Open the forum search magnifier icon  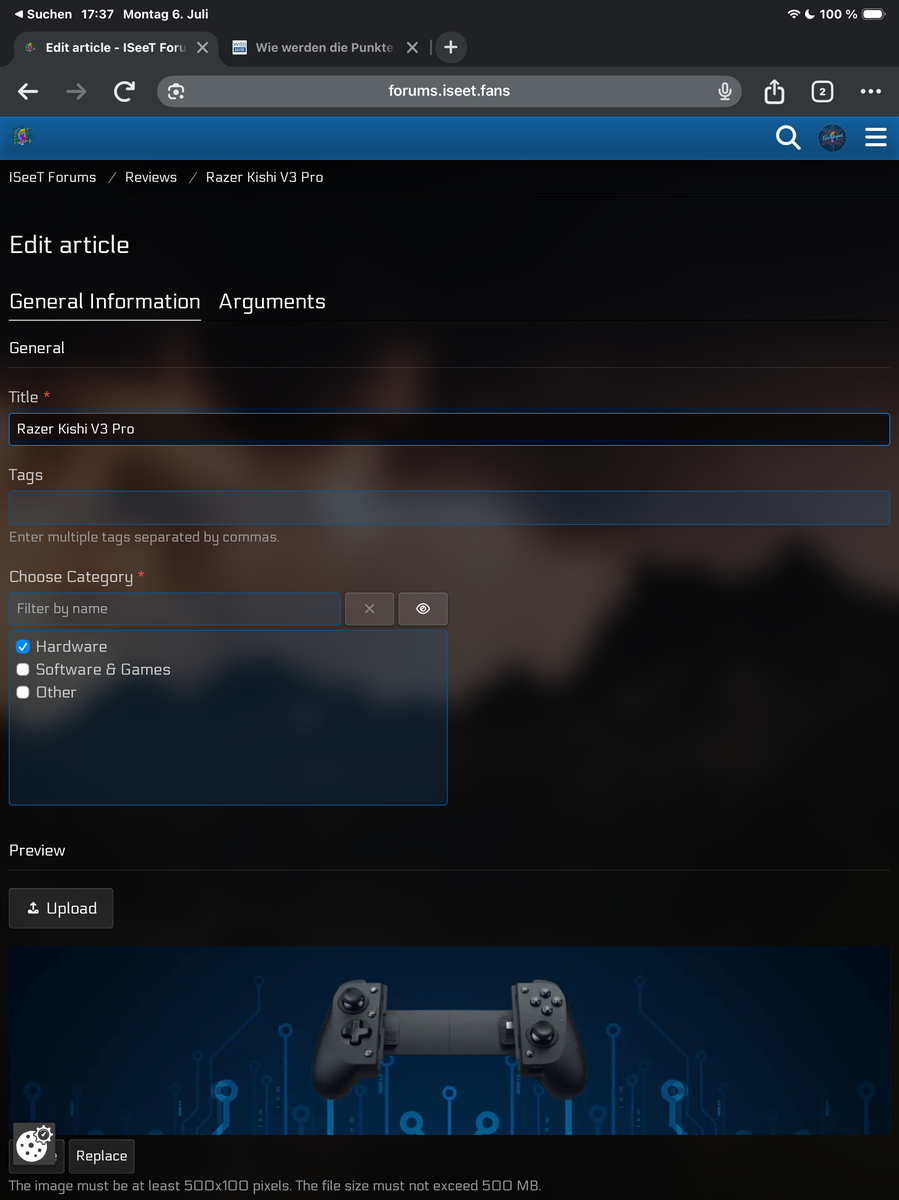pos(788,138)
